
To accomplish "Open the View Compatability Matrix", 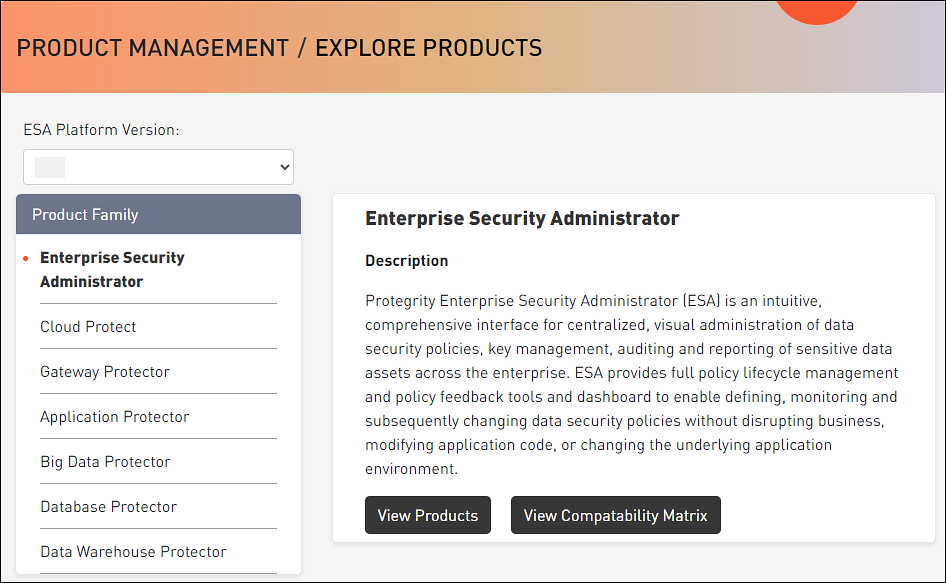I will [615, 515].
